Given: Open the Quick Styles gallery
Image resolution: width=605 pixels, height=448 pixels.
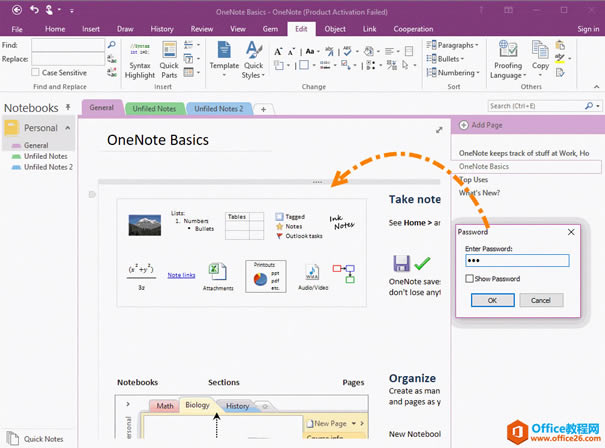Looking at the screenshot, I should pos(254,59).
